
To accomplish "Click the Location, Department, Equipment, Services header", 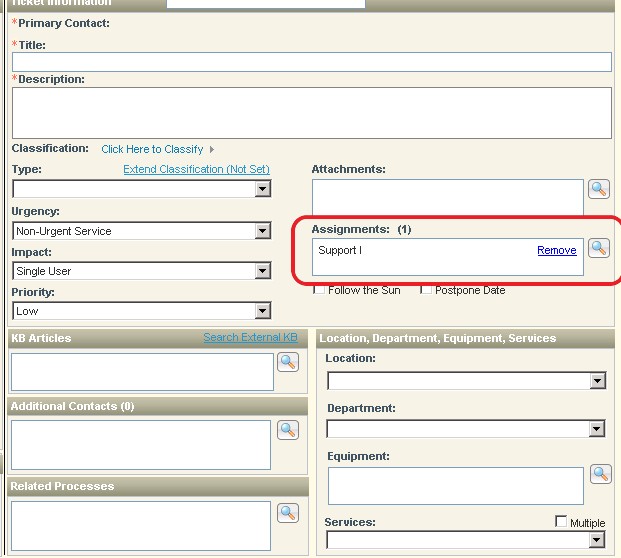I will (438, 338).
